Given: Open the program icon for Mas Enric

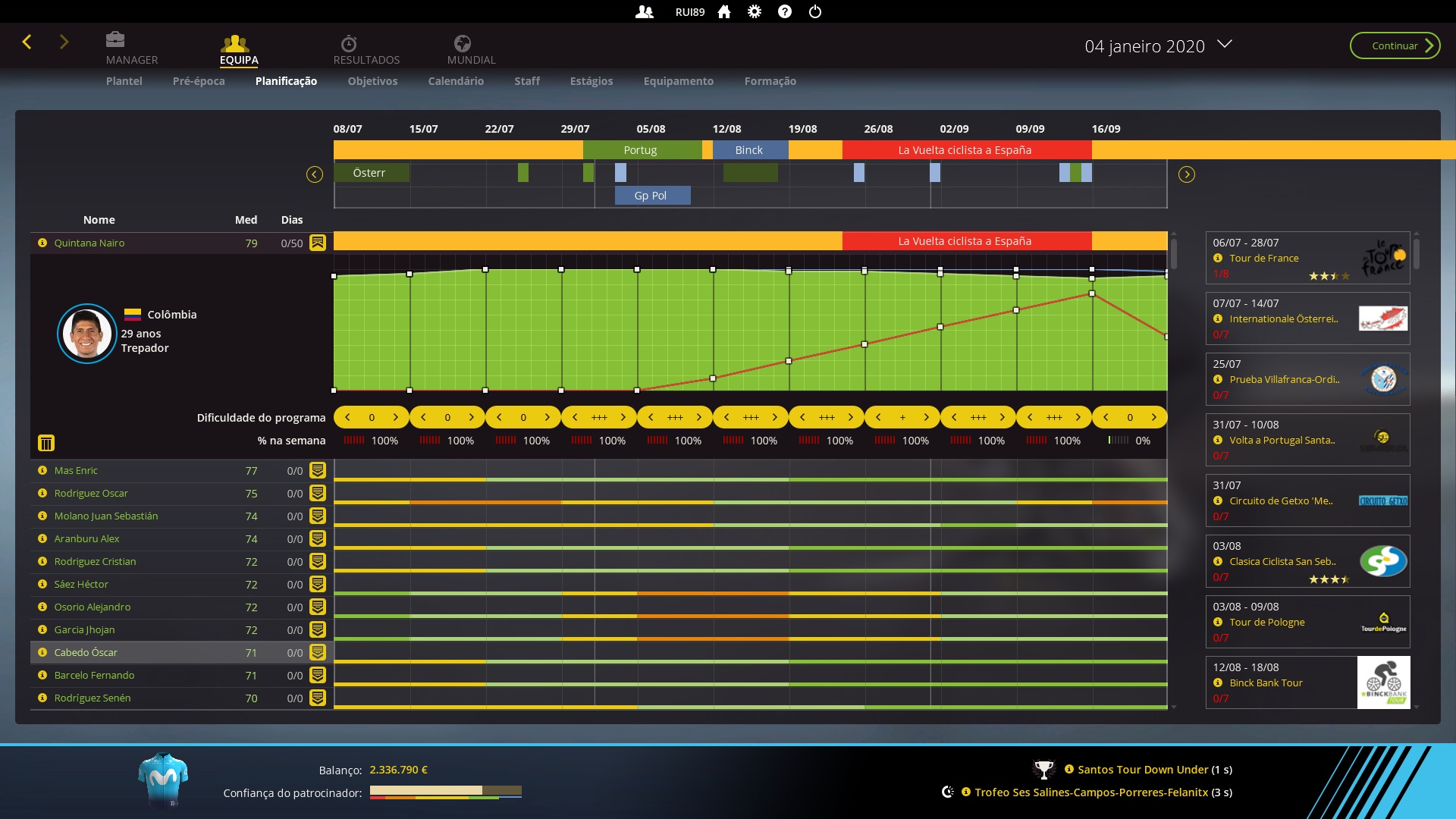Looking at the screenshot, I should point(318,470).
